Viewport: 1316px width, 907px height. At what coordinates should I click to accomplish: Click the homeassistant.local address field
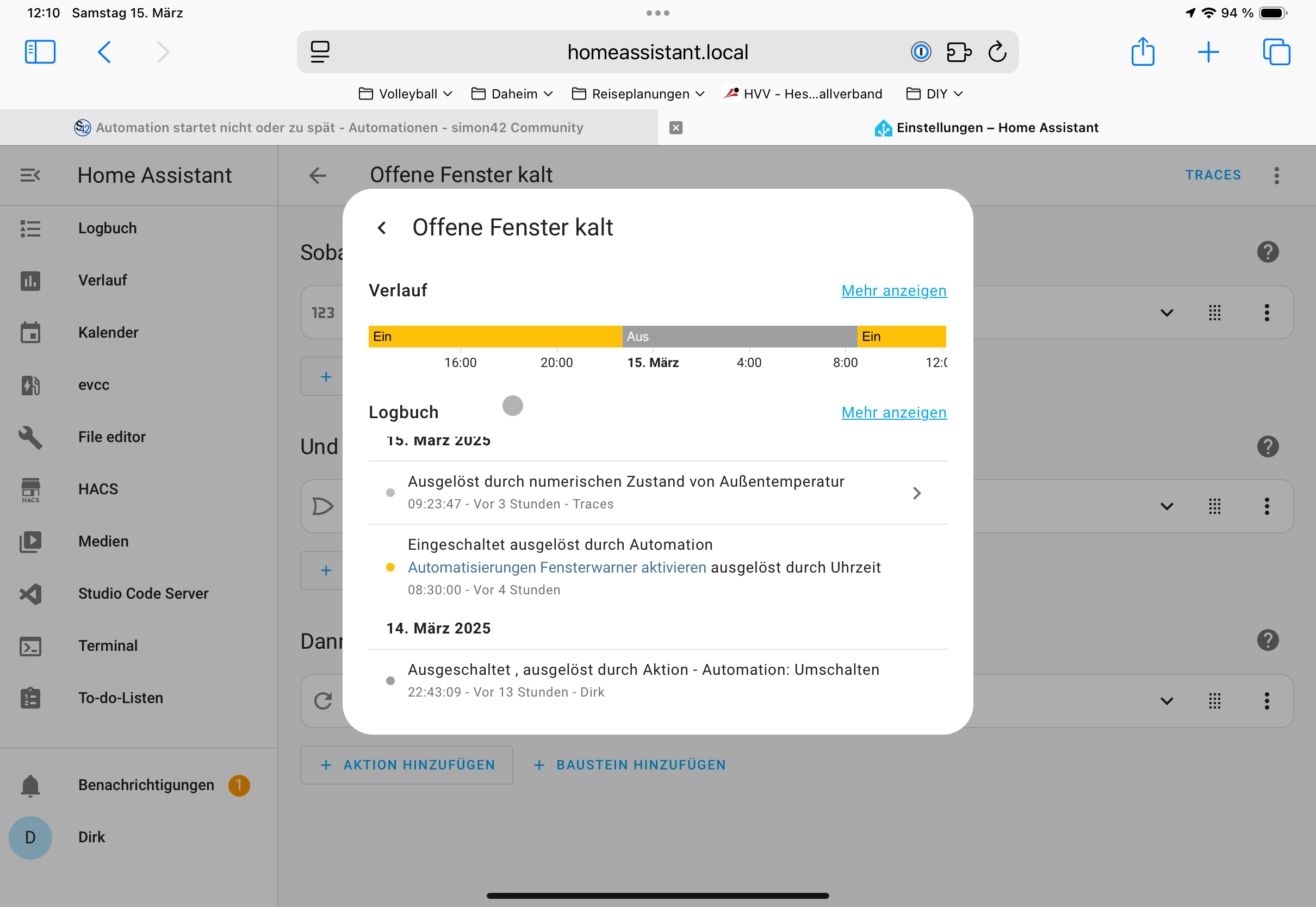pyautogui.click(x=657, y=52)
